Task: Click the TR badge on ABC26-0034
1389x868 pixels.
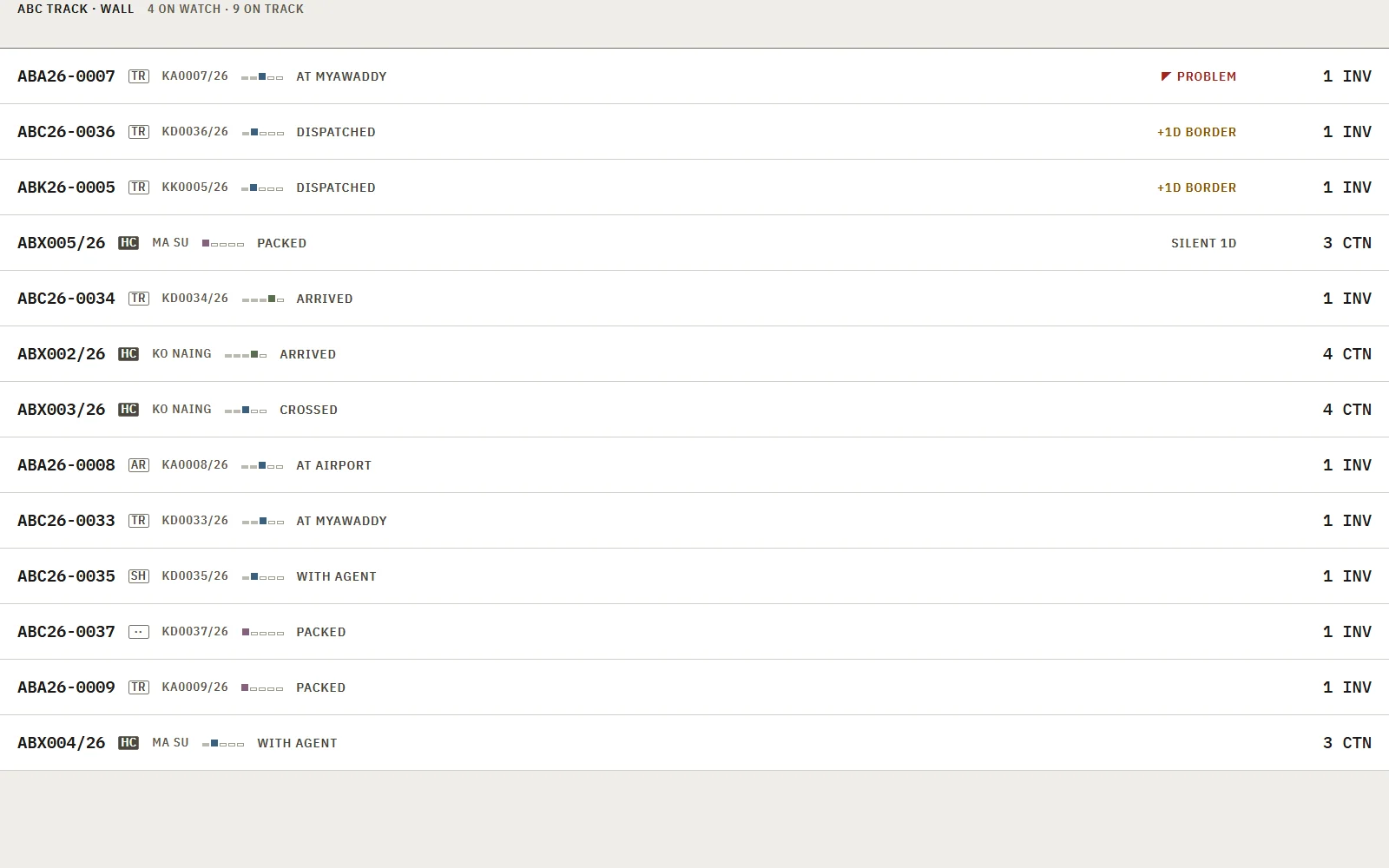Action: pos(138,299)
